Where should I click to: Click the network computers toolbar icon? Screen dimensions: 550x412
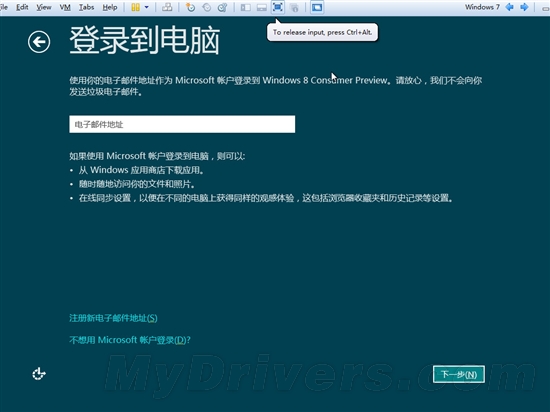pos(167,7)
